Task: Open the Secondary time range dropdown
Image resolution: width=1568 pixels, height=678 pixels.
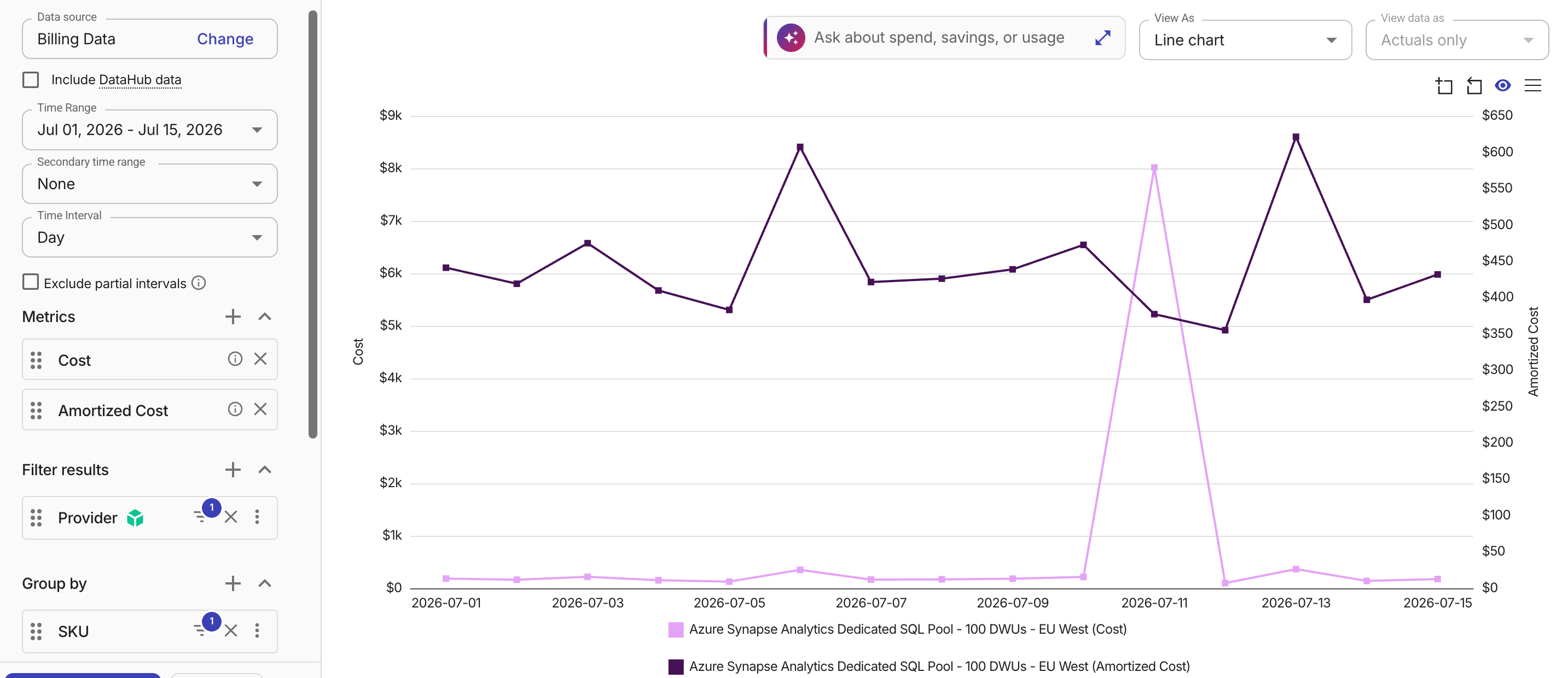Action: tap(150, 184)
